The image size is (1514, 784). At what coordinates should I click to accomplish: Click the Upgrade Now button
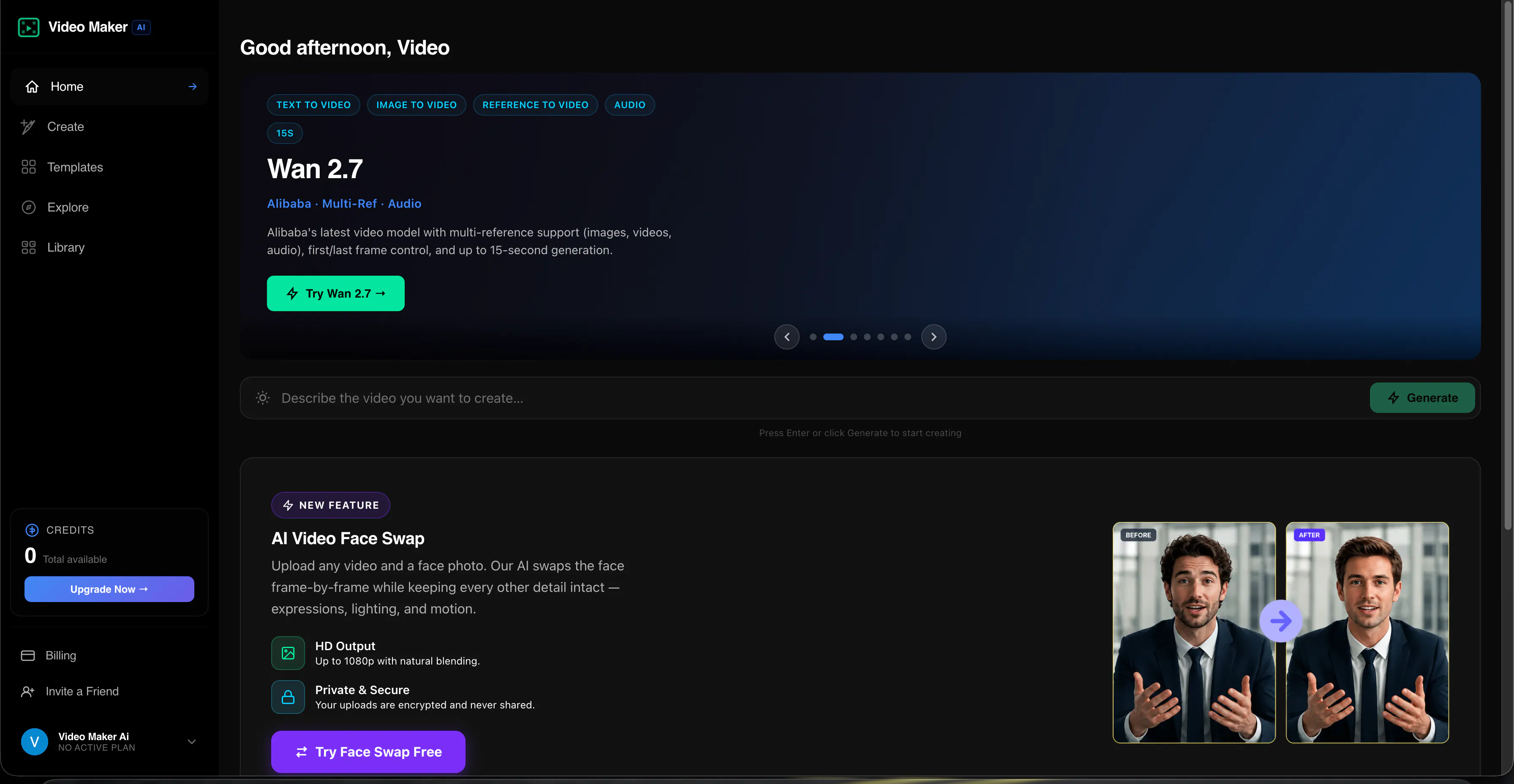109,589
